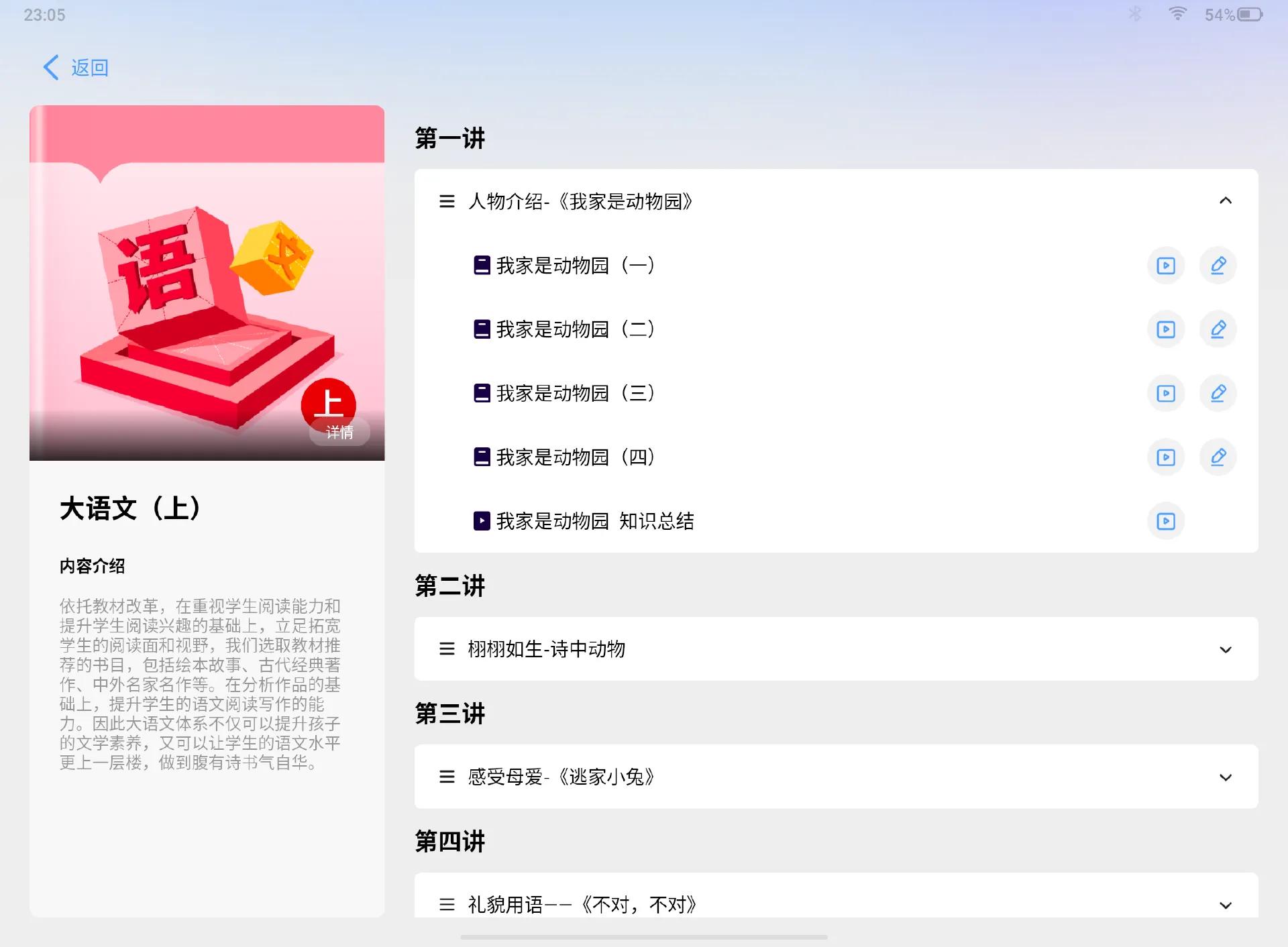
Task: Open edit exercise for 我家是动物园（四）
Action: pos(1218,457)
